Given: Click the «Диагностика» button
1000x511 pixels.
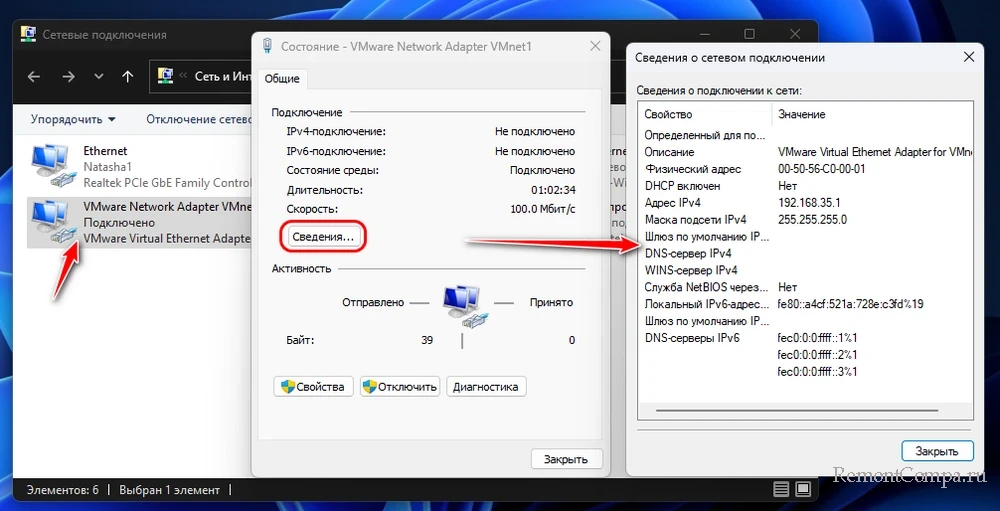Looking at the screenshot, I should coord(487,387).
